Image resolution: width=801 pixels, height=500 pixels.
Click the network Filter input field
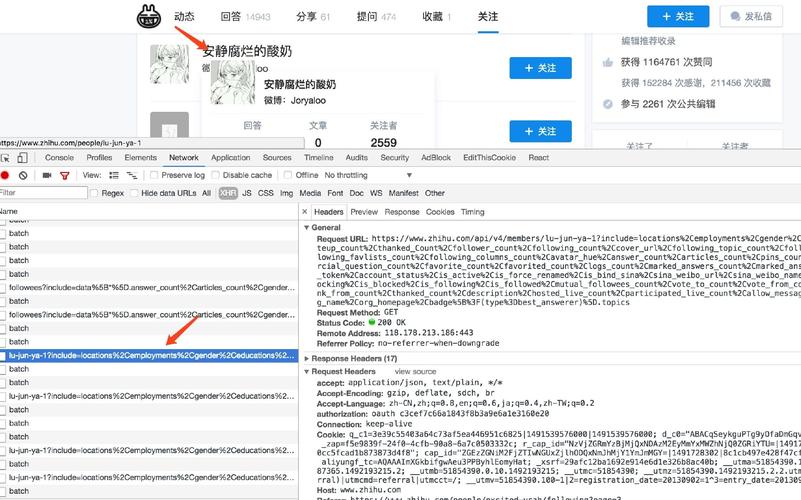(x=43, y=193)
